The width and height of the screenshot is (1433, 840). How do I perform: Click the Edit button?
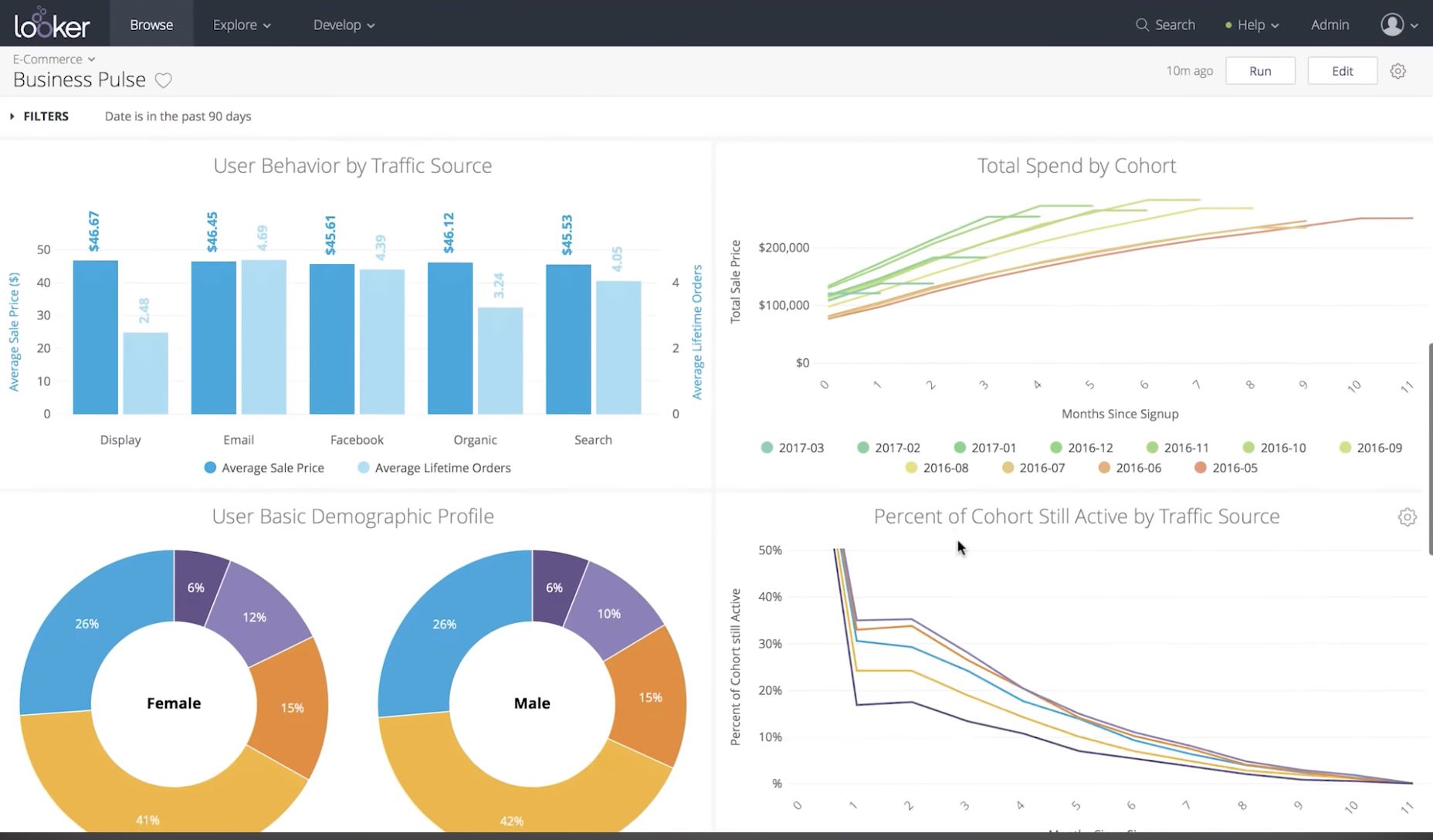point(1342,71)
